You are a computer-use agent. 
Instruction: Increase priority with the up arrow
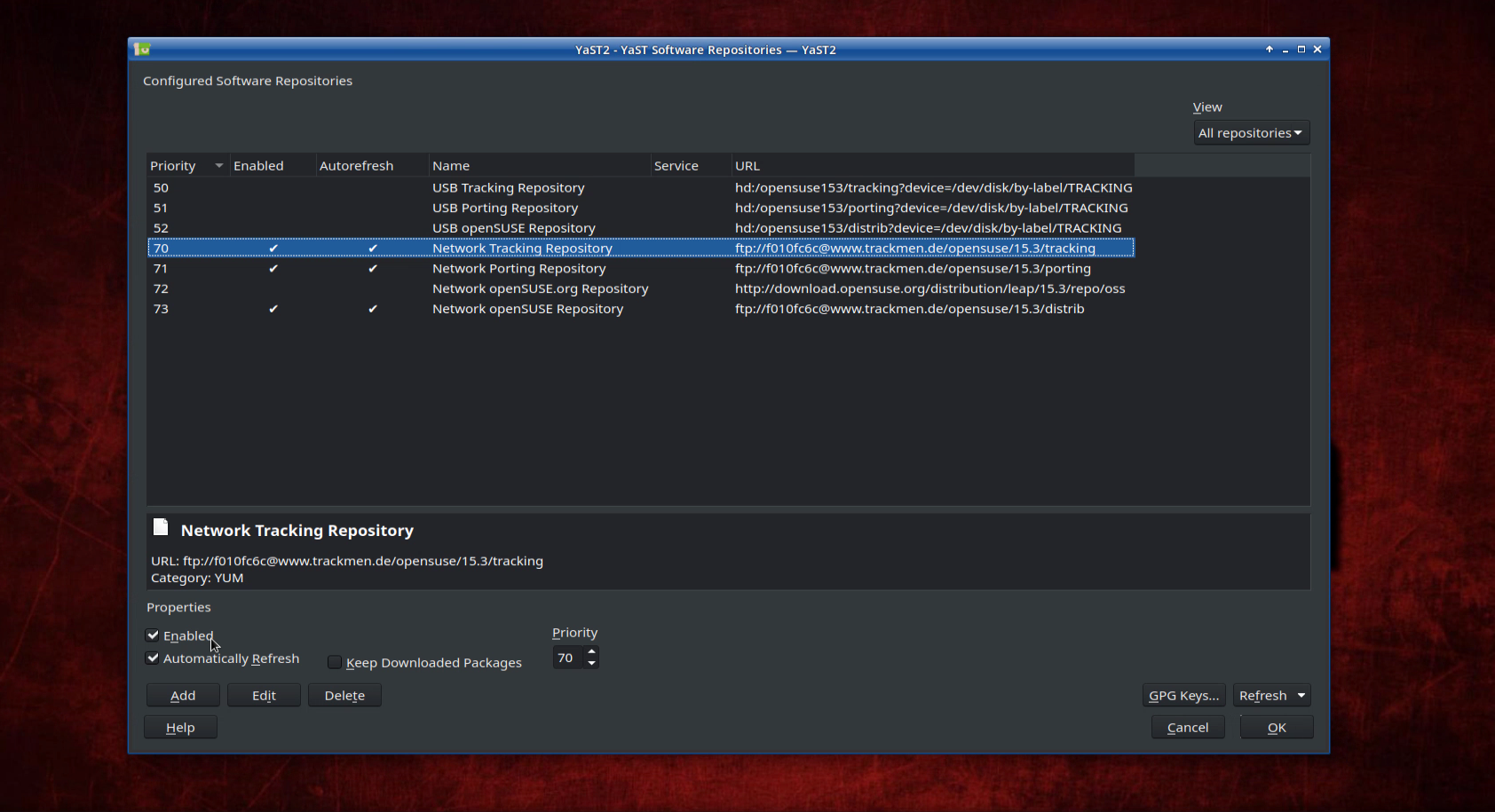[x=591, y=651]
